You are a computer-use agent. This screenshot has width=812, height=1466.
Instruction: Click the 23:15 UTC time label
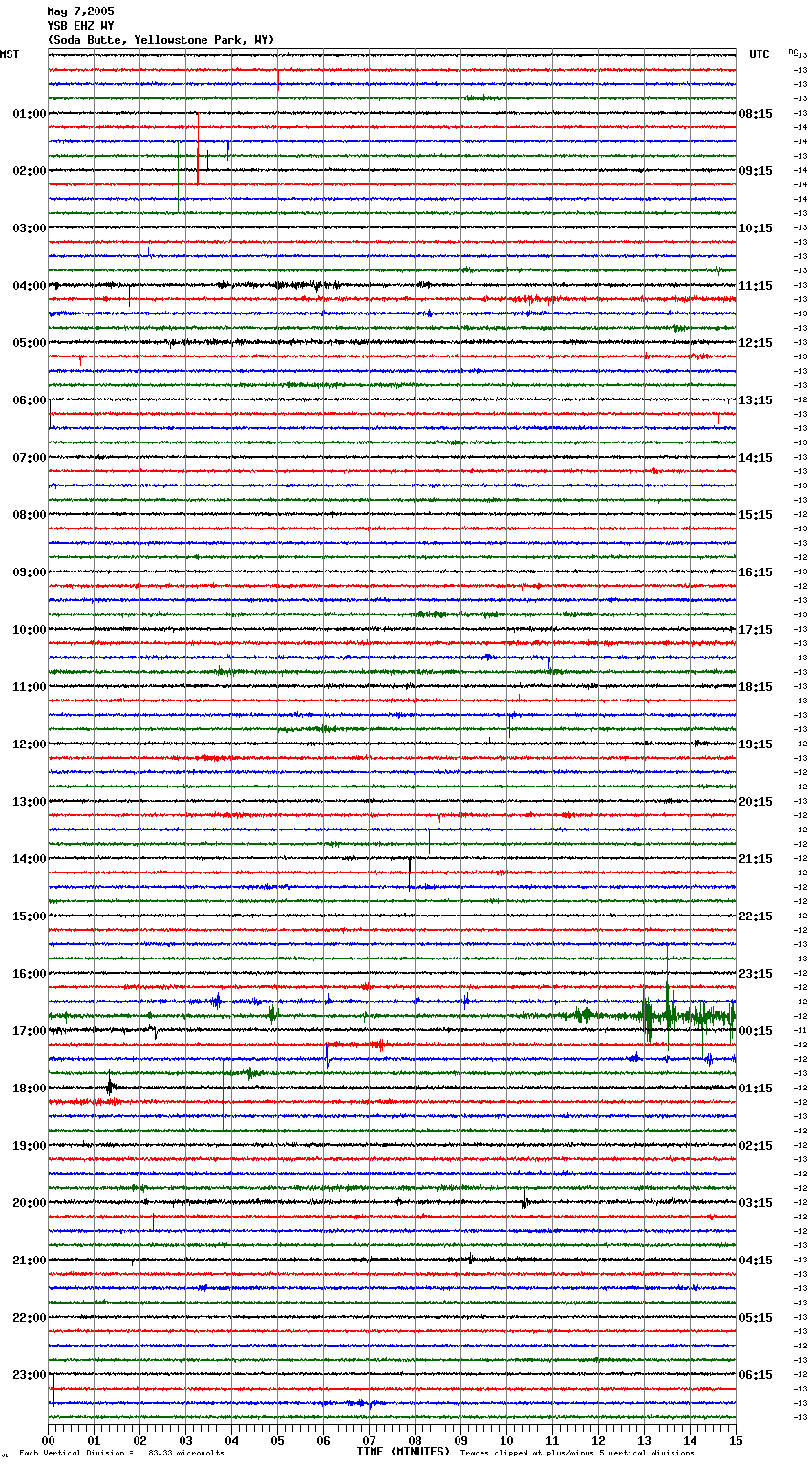[756, 974]
